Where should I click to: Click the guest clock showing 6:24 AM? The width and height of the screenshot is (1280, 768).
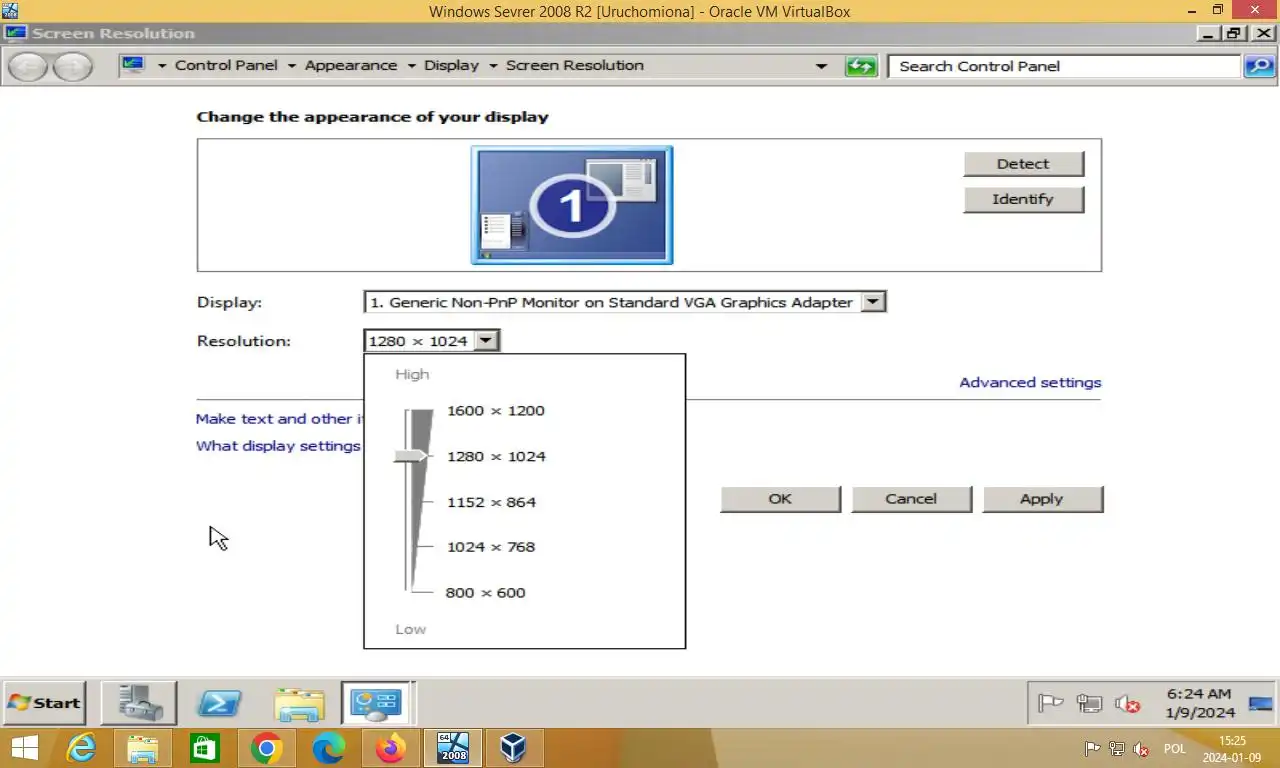pos(1199,703)
